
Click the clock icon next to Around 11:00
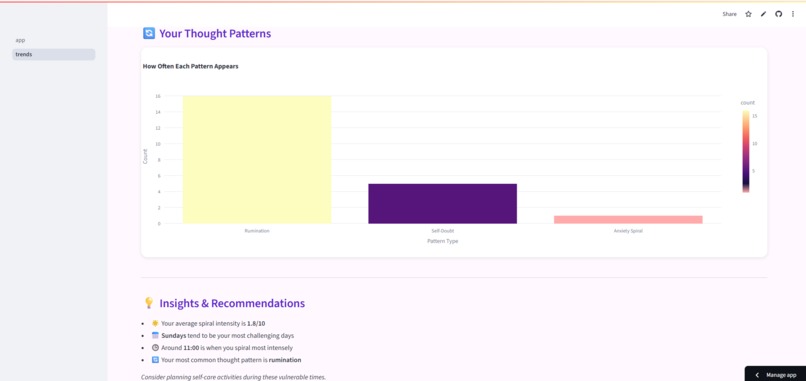point(155,348)
